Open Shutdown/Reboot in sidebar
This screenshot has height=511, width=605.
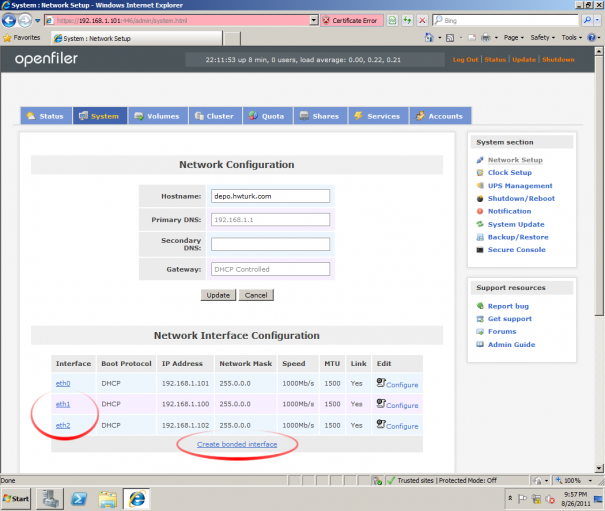point(521,198)
